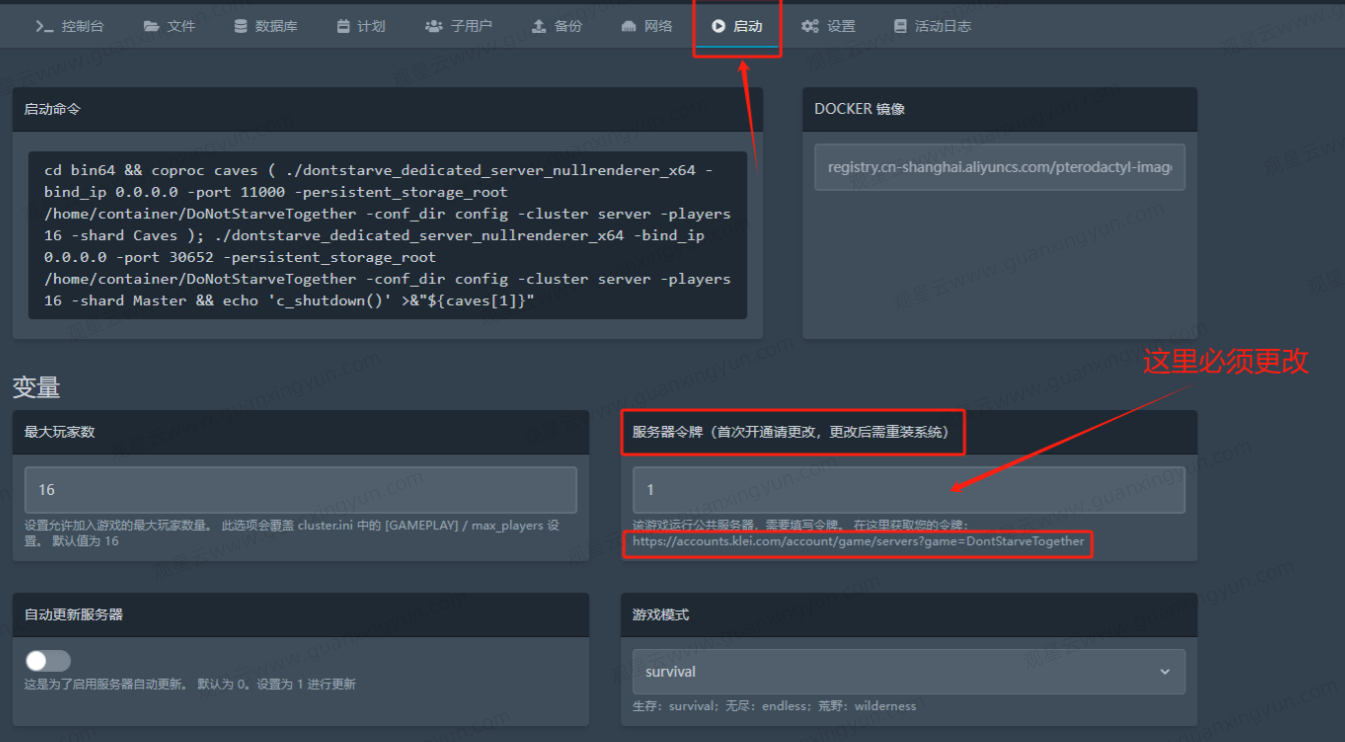
Task: Click the calendar icon beside 计划
Action: [x=343, y=26]
